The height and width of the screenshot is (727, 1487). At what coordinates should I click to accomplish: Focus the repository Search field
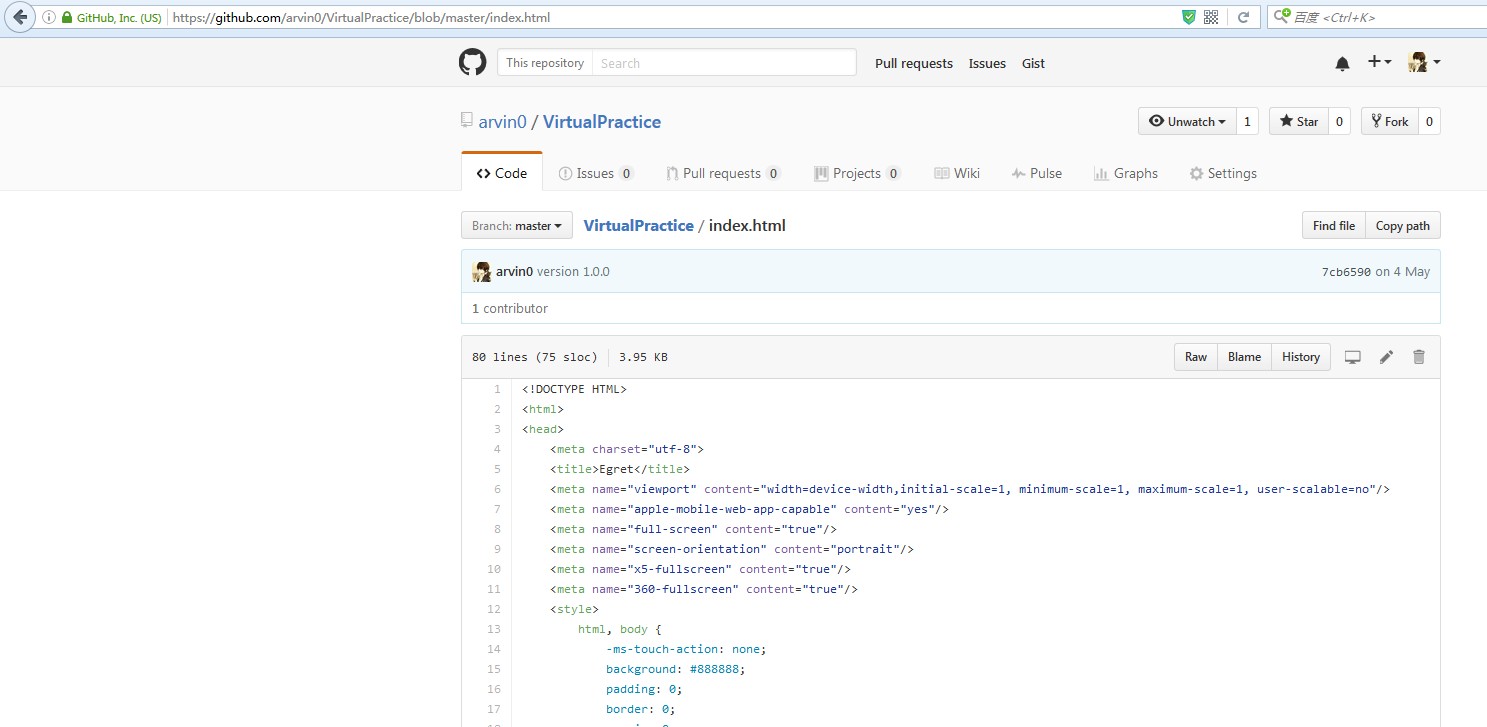[x=724, y=63]
